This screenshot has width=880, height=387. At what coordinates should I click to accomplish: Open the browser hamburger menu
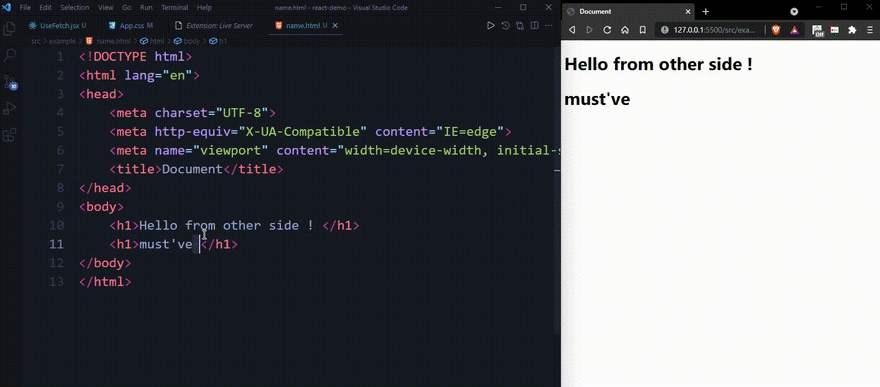869,30
